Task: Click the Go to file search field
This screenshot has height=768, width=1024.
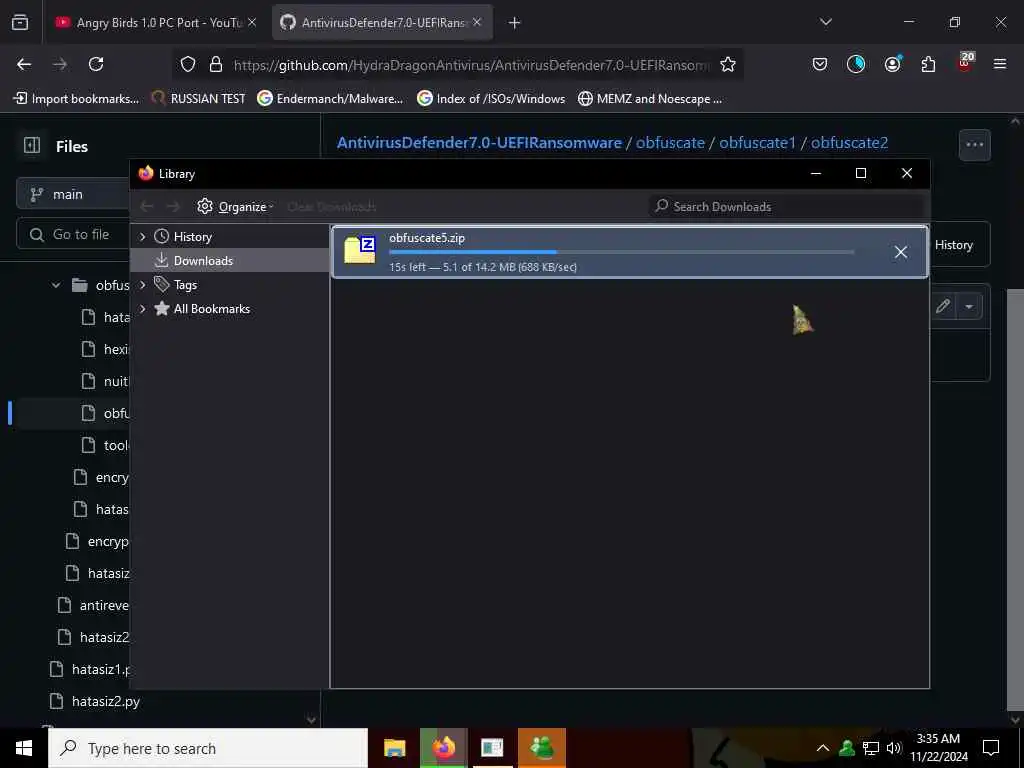Action: tap(73, 234)
